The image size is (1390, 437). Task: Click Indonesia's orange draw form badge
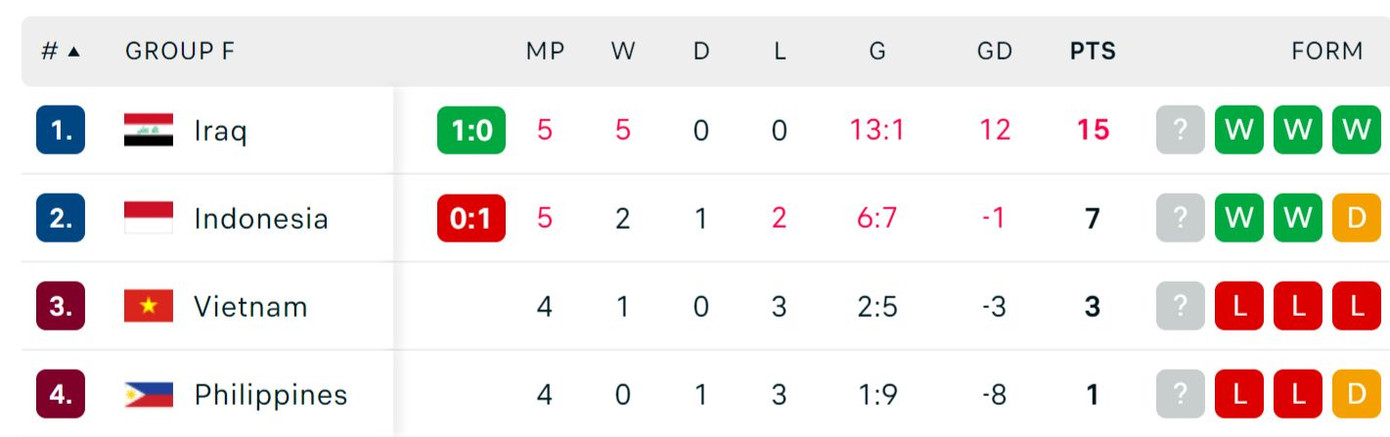click(x=1356, y=218)
